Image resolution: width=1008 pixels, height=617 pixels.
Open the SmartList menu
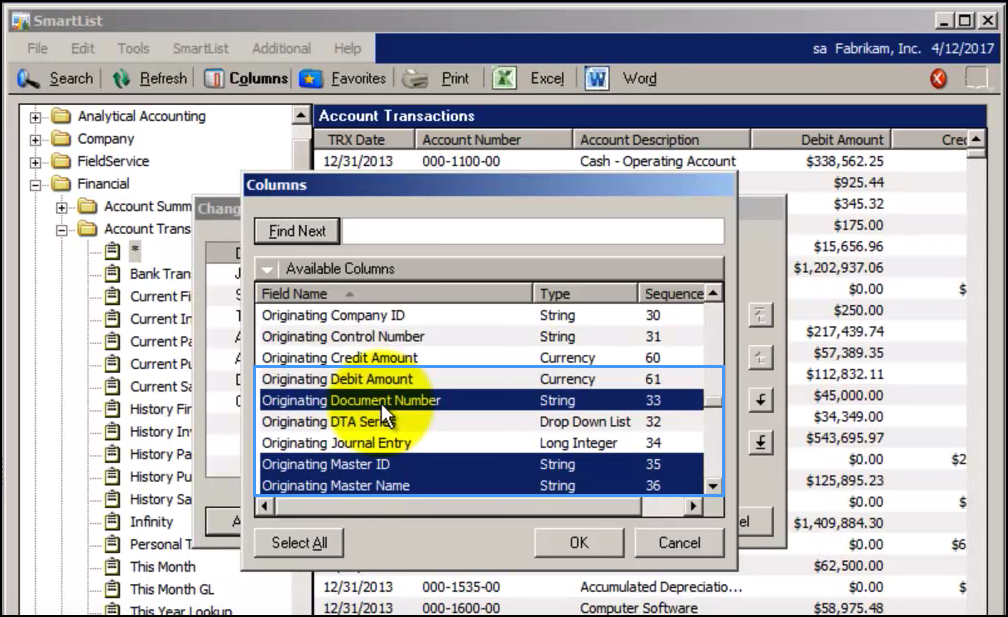coord(201,48)
